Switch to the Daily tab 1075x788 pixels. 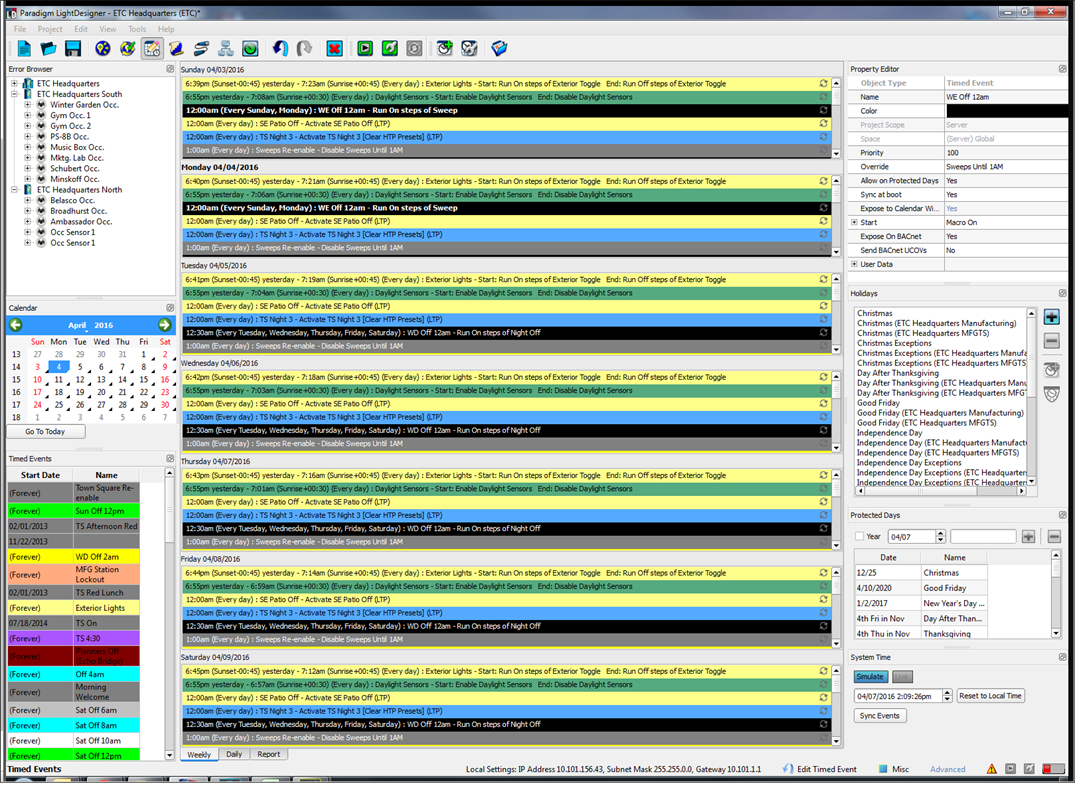click(x=234, y=755)
